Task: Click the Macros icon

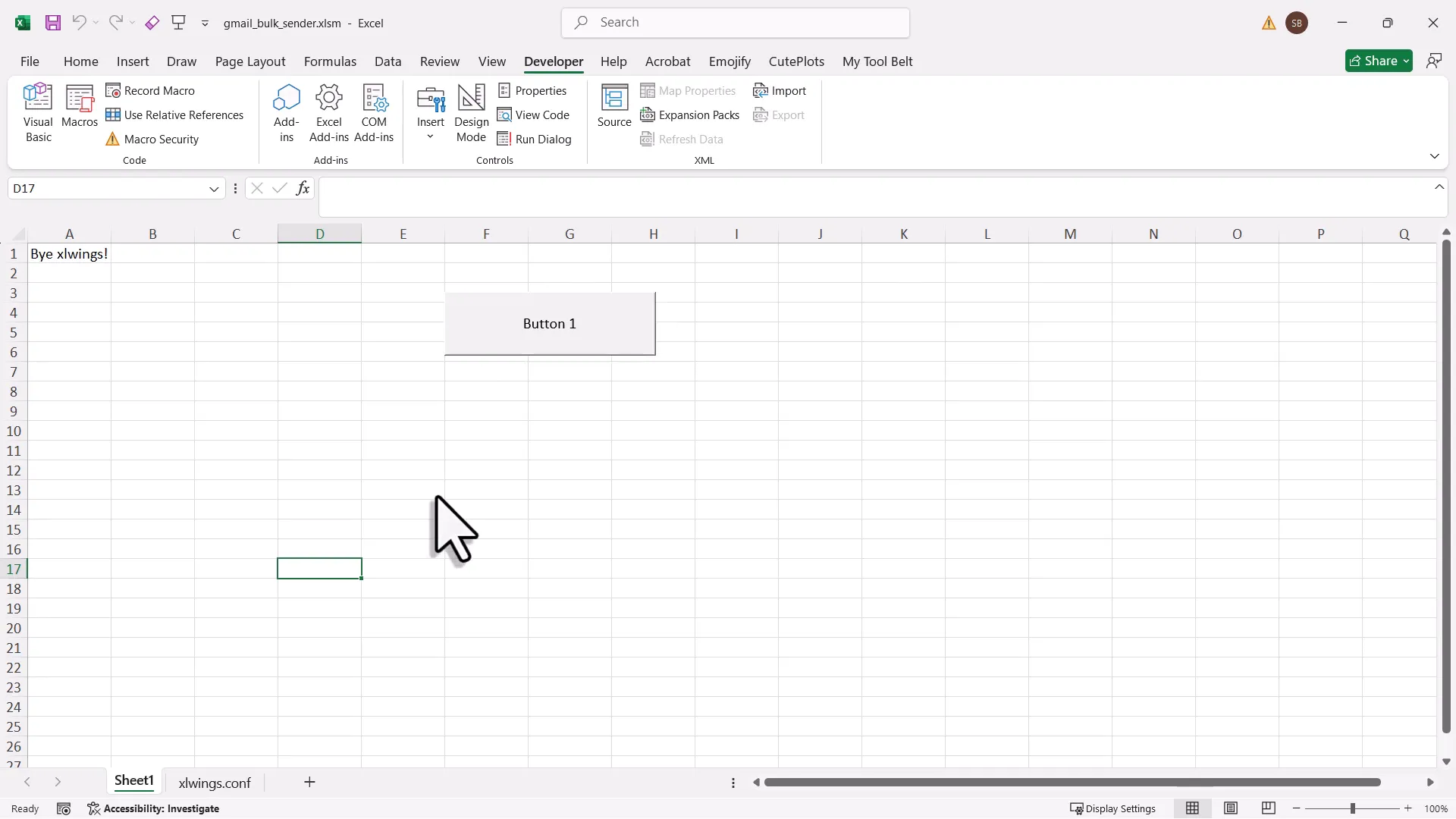Action: click(79, 106)
